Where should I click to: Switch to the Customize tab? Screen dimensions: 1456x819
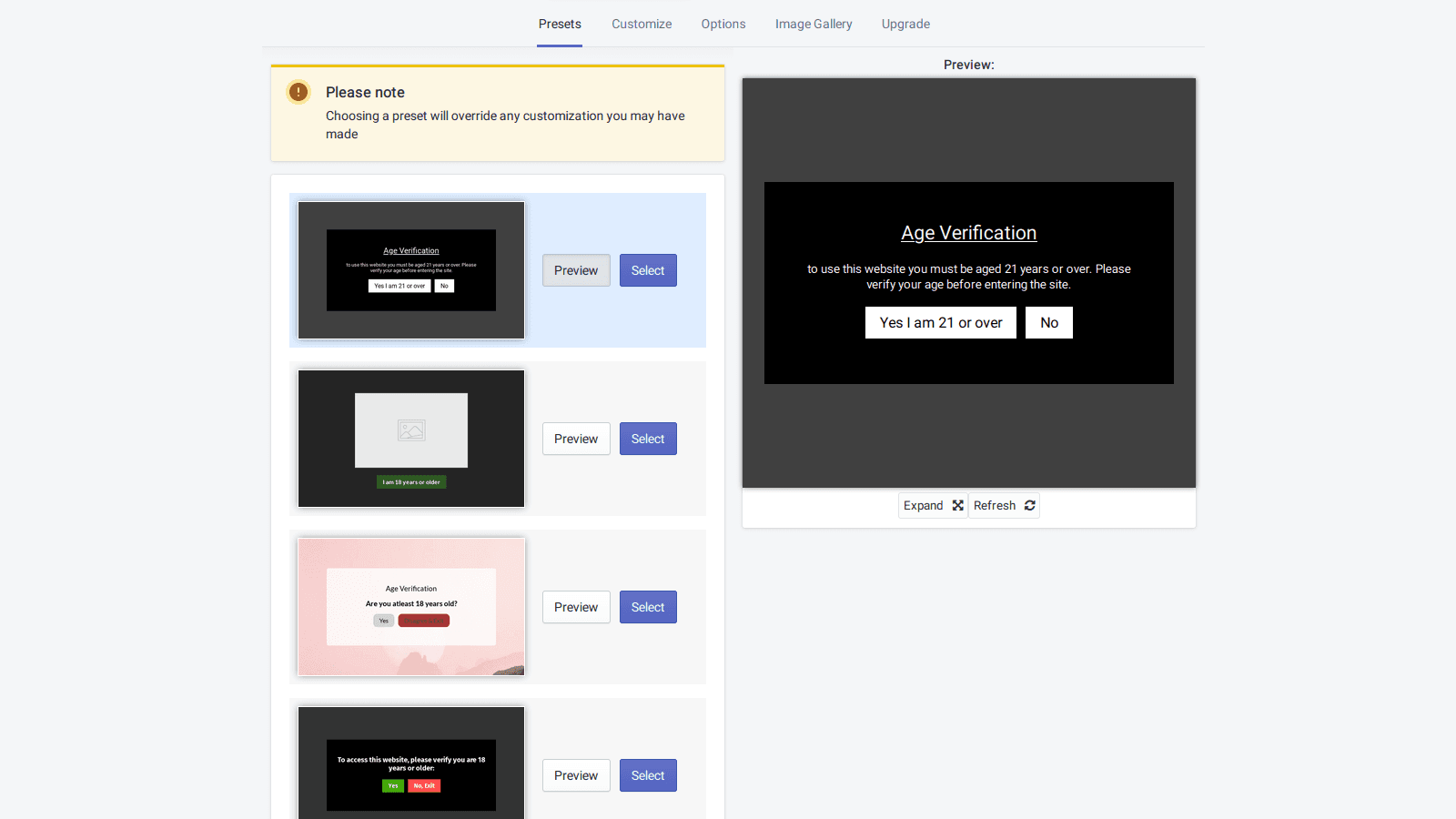click(642, 24)
